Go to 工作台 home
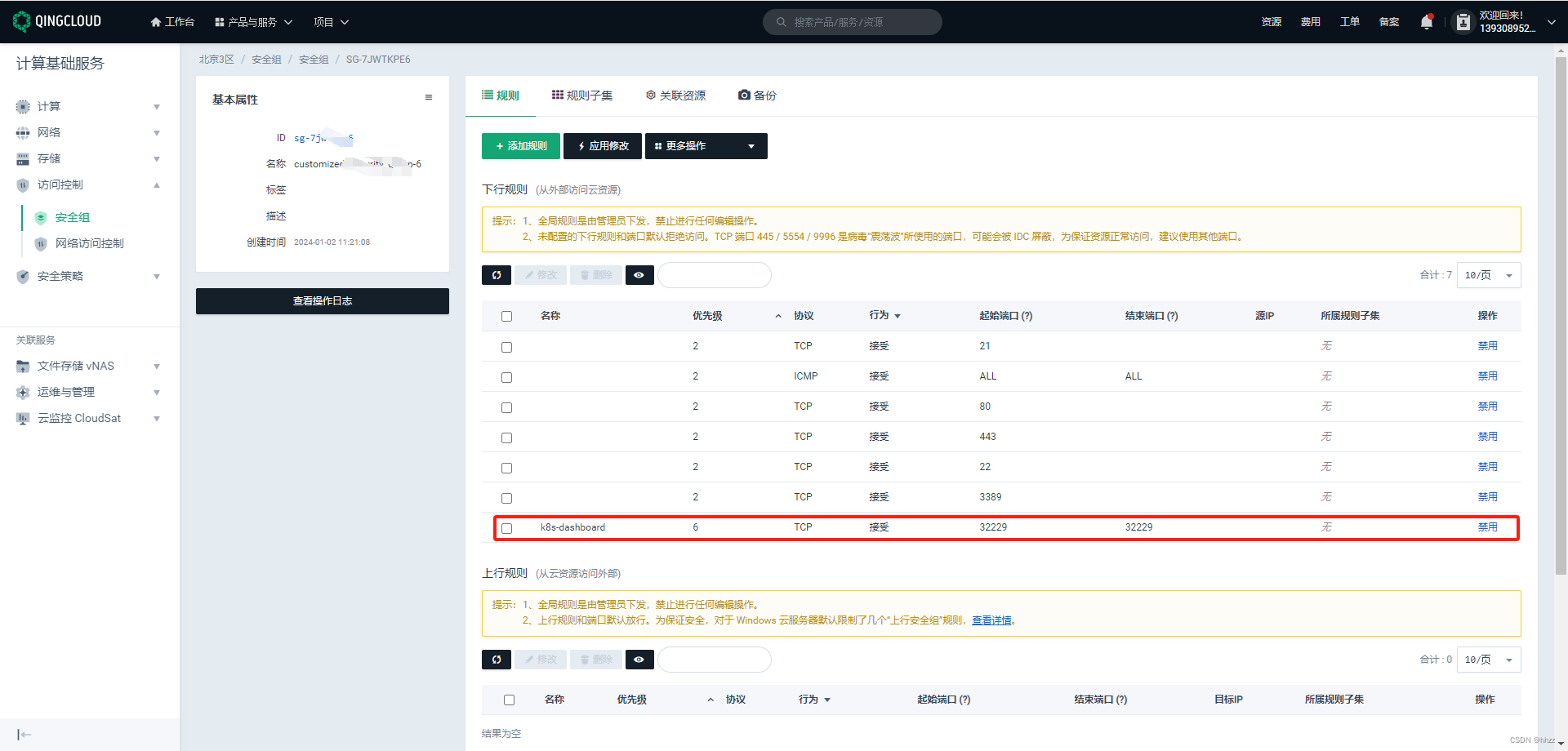This screenshot has height=751, width=1568. point(172,22)
